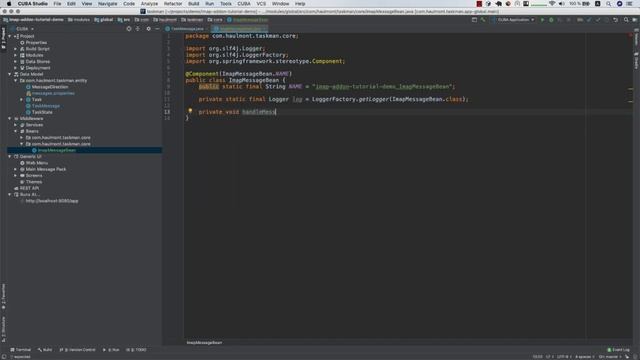Open the Version Control tool window

pos(78,350)
